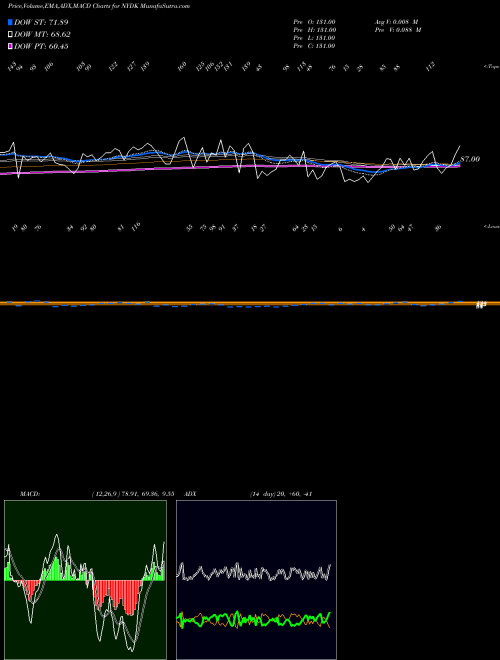Click the Pre H: 131.00 value
This screenshot has height=660, width=500.
click(x=314, y=30)
